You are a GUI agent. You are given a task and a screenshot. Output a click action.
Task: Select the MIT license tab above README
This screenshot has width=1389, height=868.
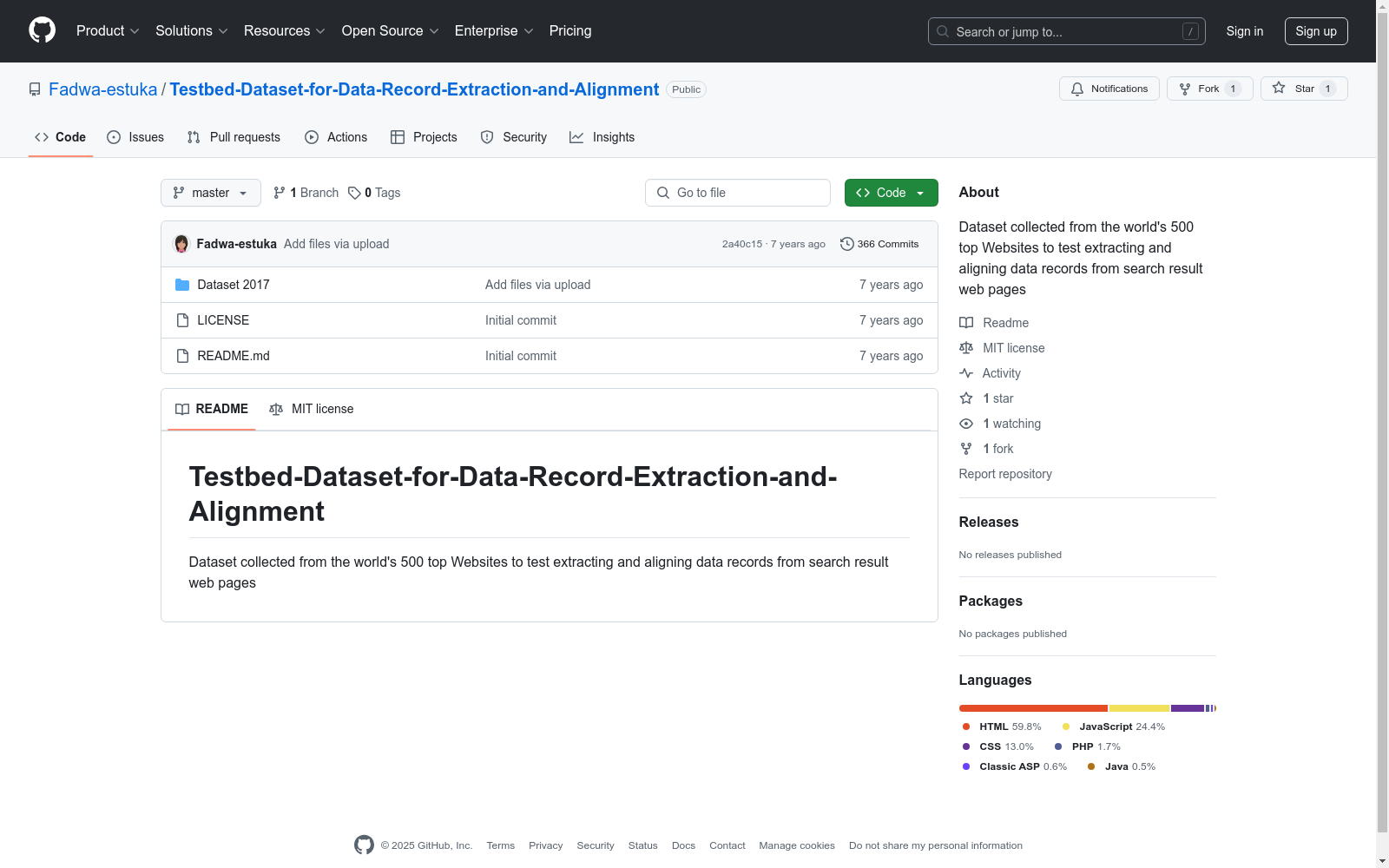pos(312,409)
